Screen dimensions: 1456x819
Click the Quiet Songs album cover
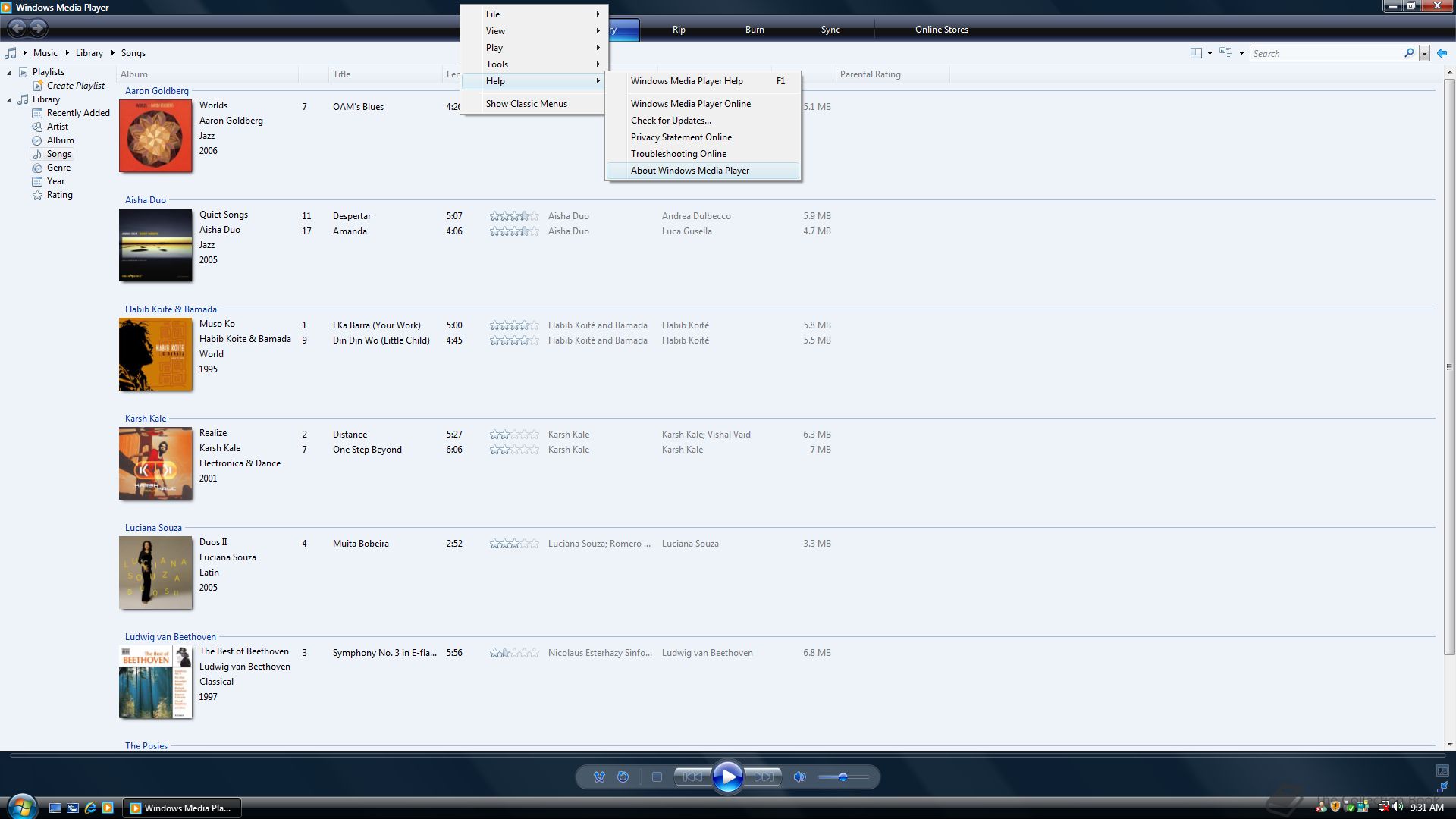(155, 245)
